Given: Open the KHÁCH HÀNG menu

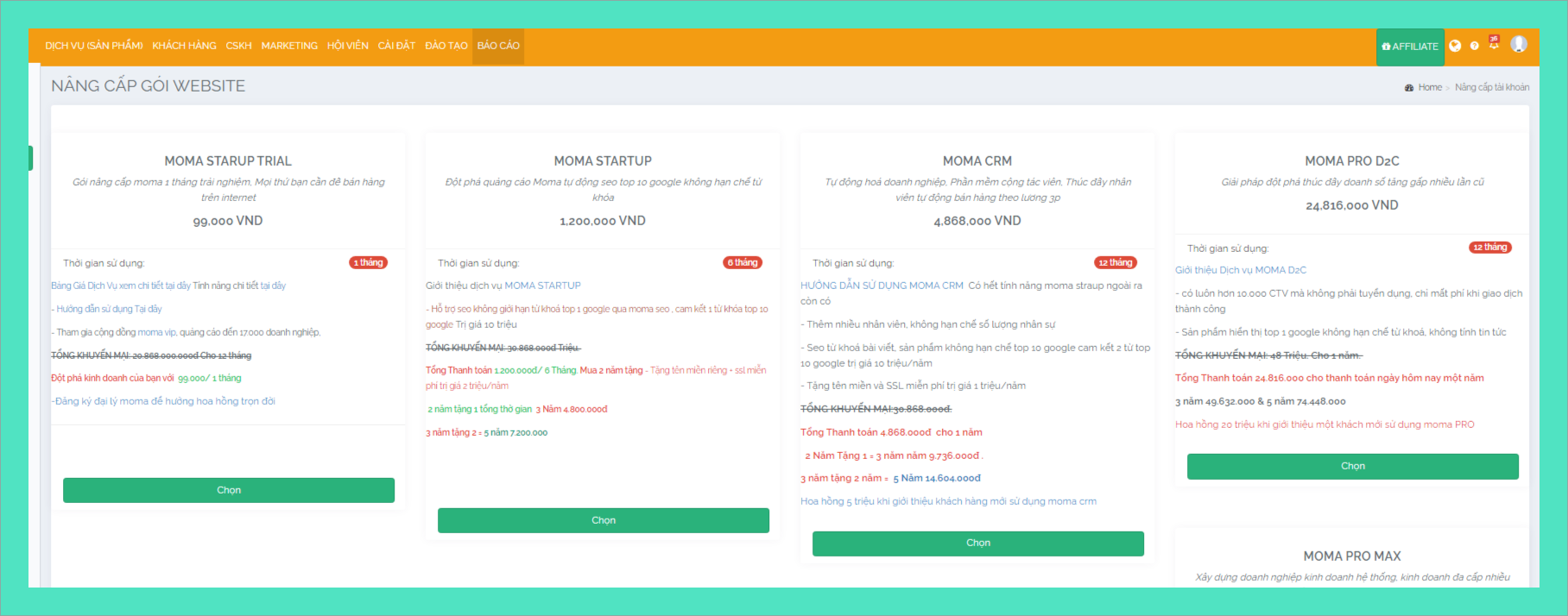Looking at the screenshot, I should (x=184, y=46).
